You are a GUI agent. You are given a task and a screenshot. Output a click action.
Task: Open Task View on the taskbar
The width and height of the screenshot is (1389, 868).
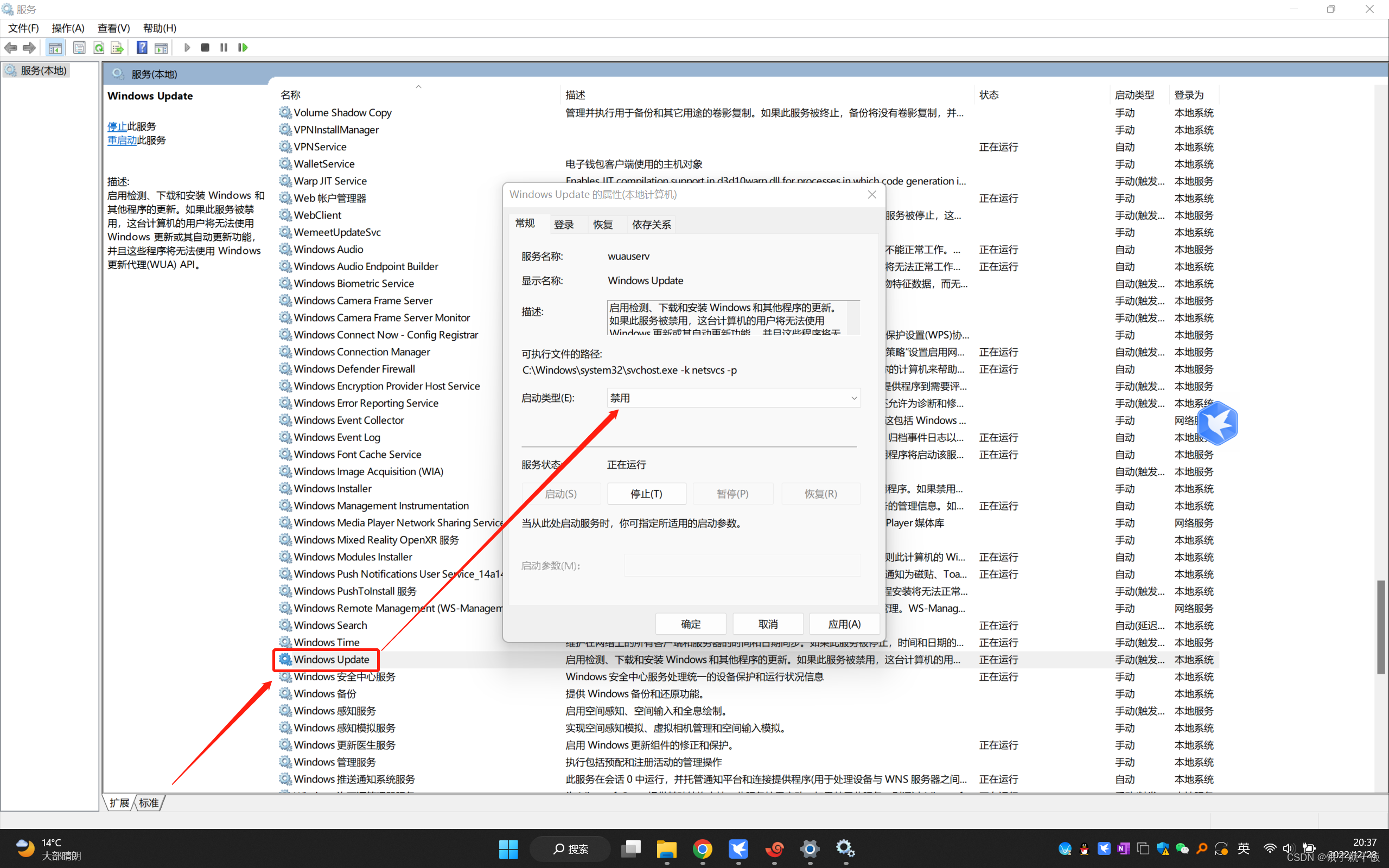(x=631, y=848)
